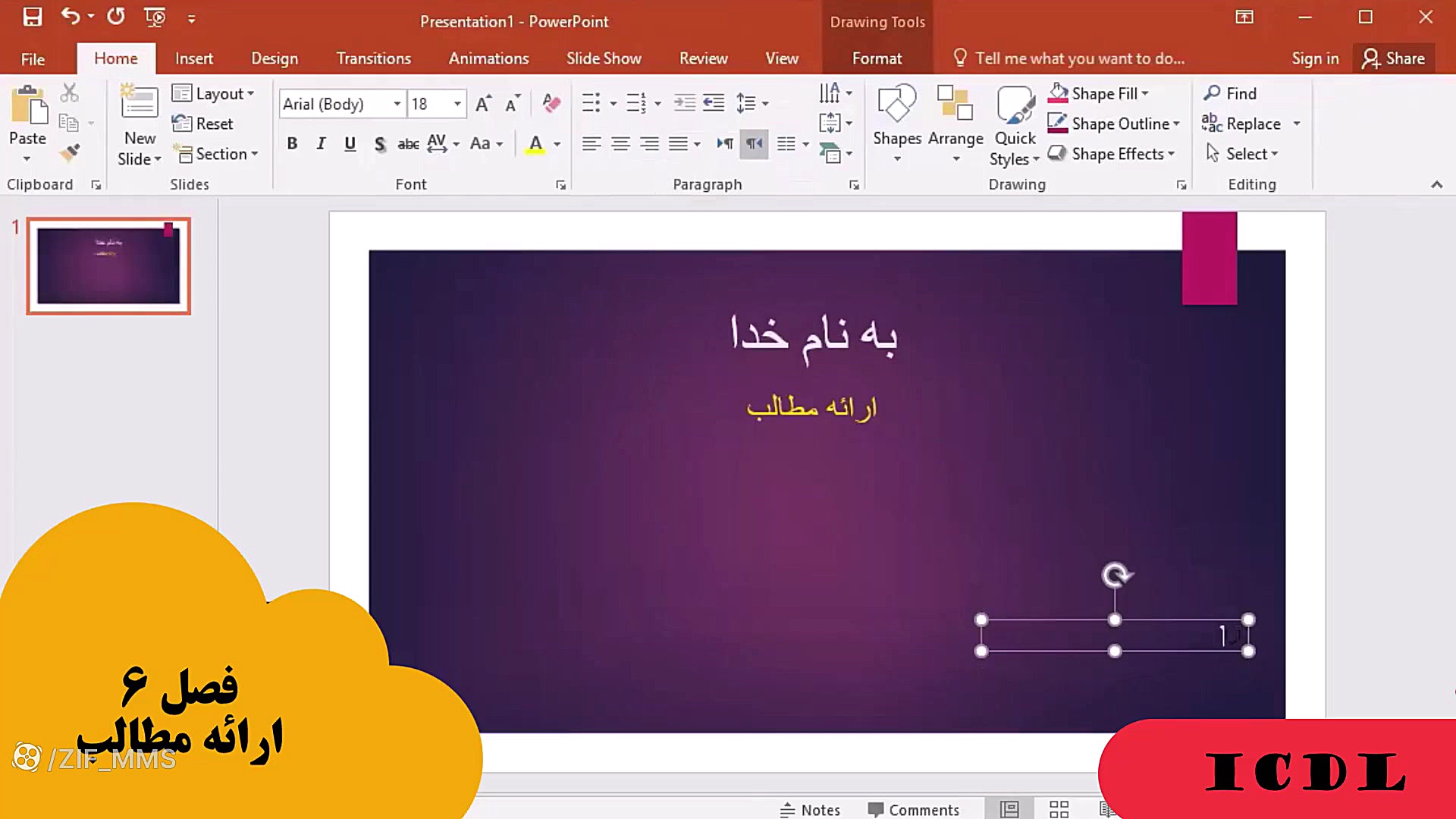Switch to the Design tab

tap(275, 58)
